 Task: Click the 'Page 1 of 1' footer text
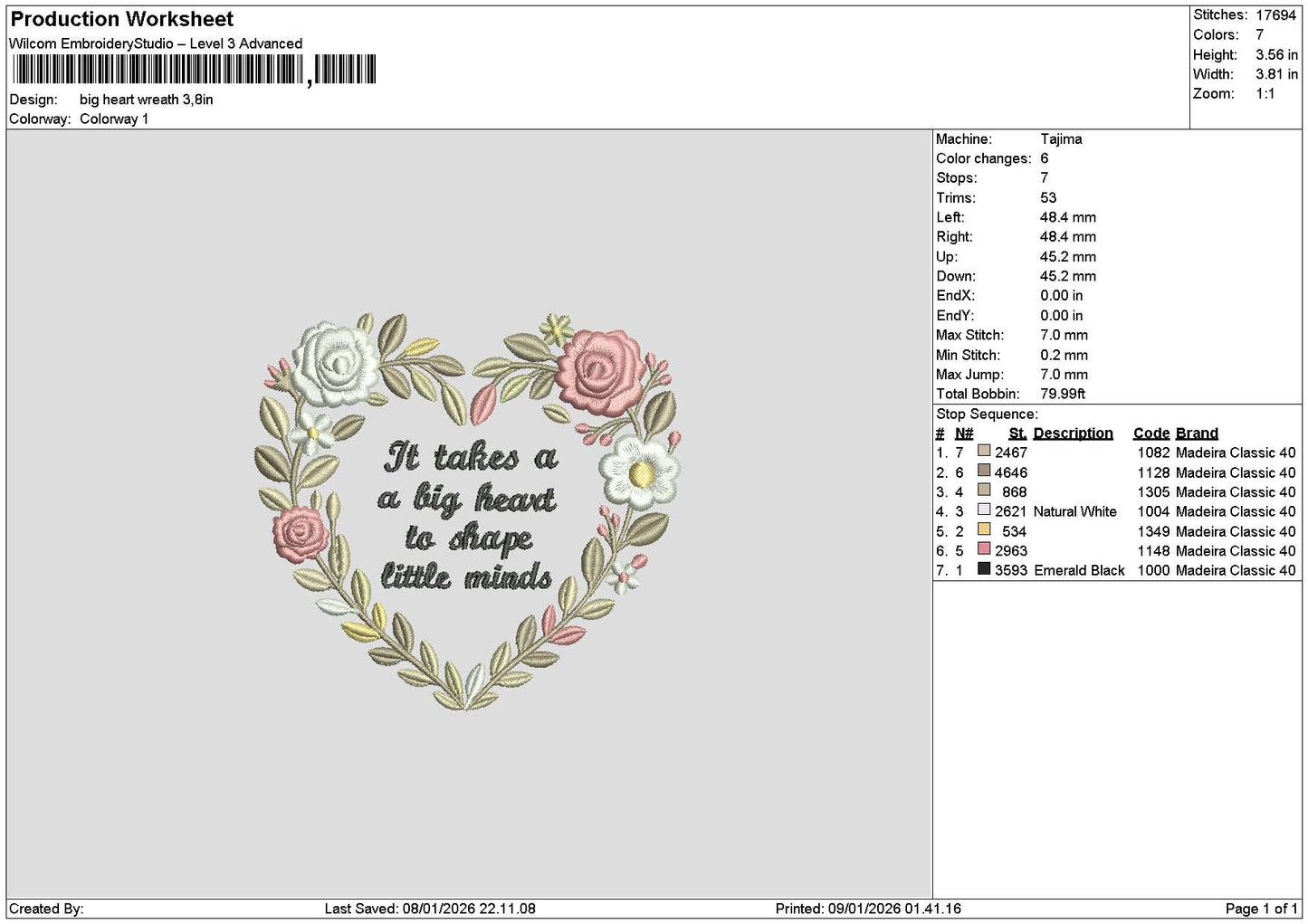point(1261,909)
